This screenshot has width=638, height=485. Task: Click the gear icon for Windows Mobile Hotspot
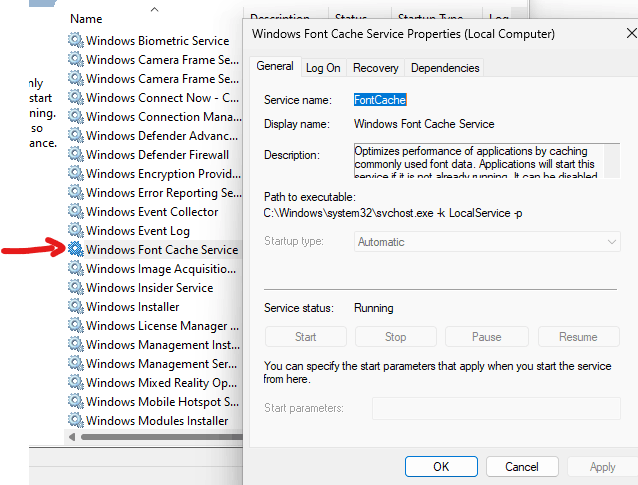tap(76, 401)
